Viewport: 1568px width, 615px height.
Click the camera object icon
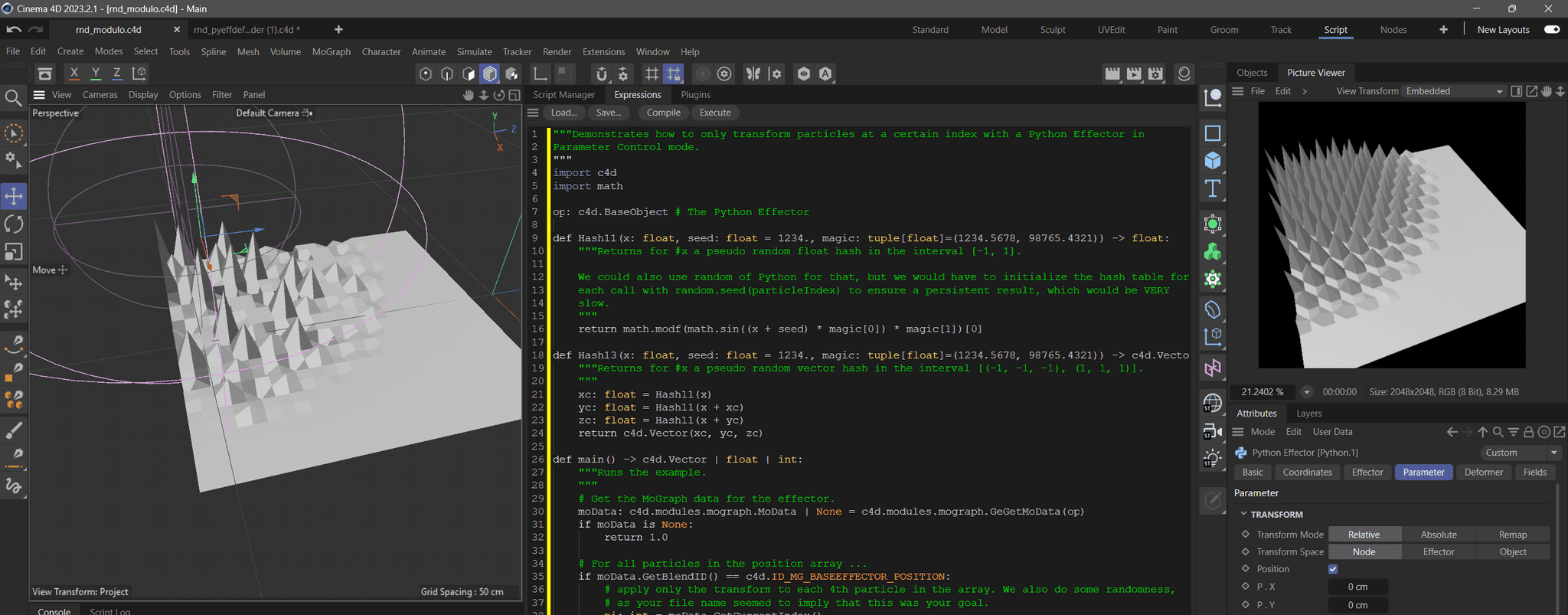pos(1213,431)
